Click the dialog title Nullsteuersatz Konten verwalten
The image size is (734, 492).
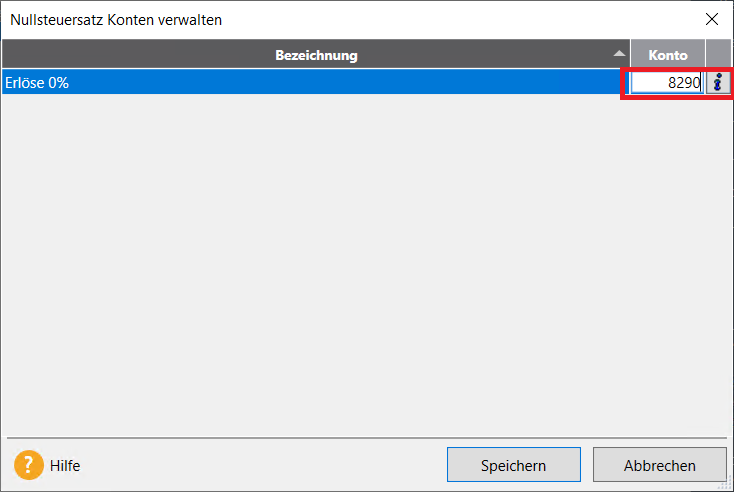(116, 20)
